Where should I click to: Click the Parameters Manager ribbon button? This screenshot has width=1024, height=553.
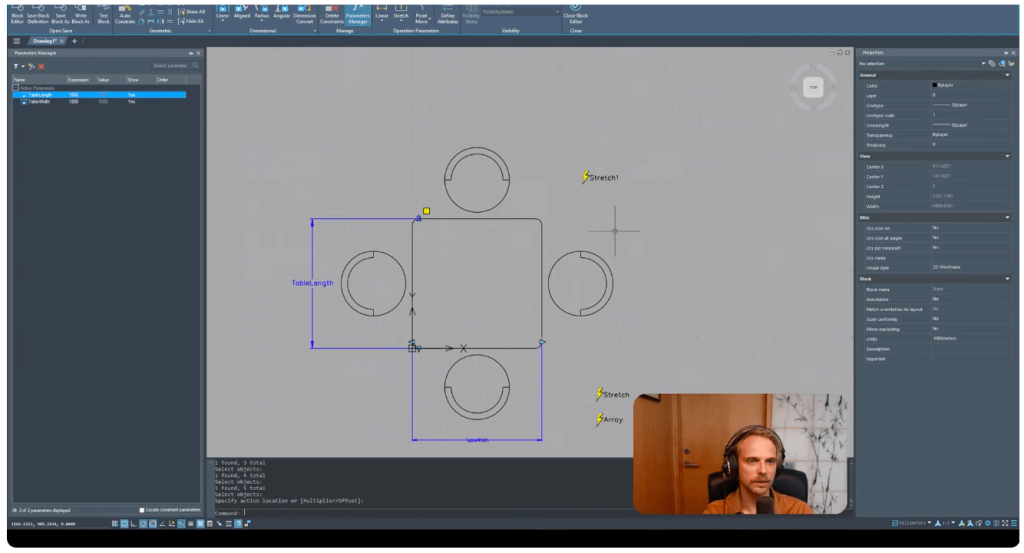click(356, 15)
